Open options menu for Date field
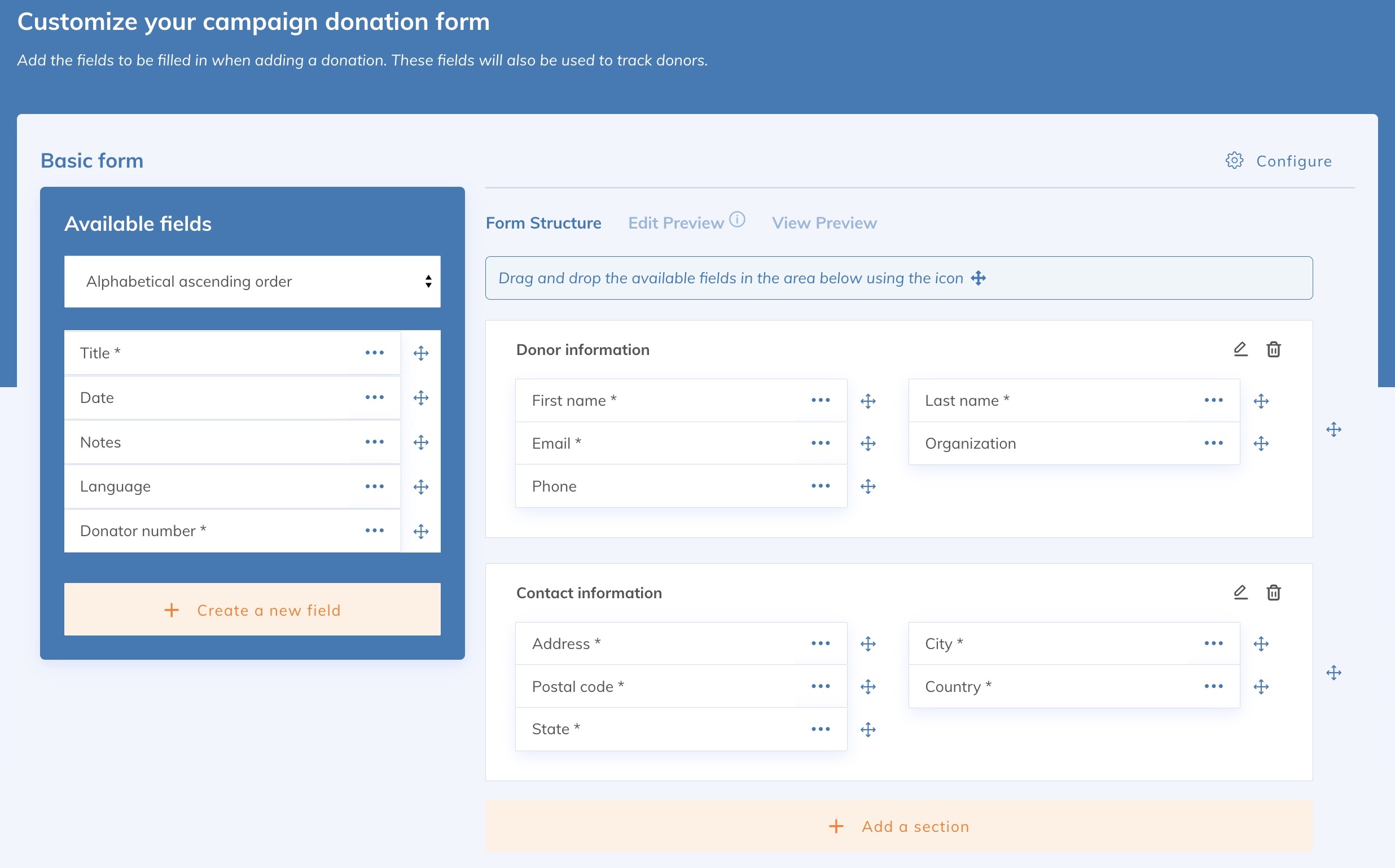Viewport: 1395px width, 868px height. click(374, 397)
